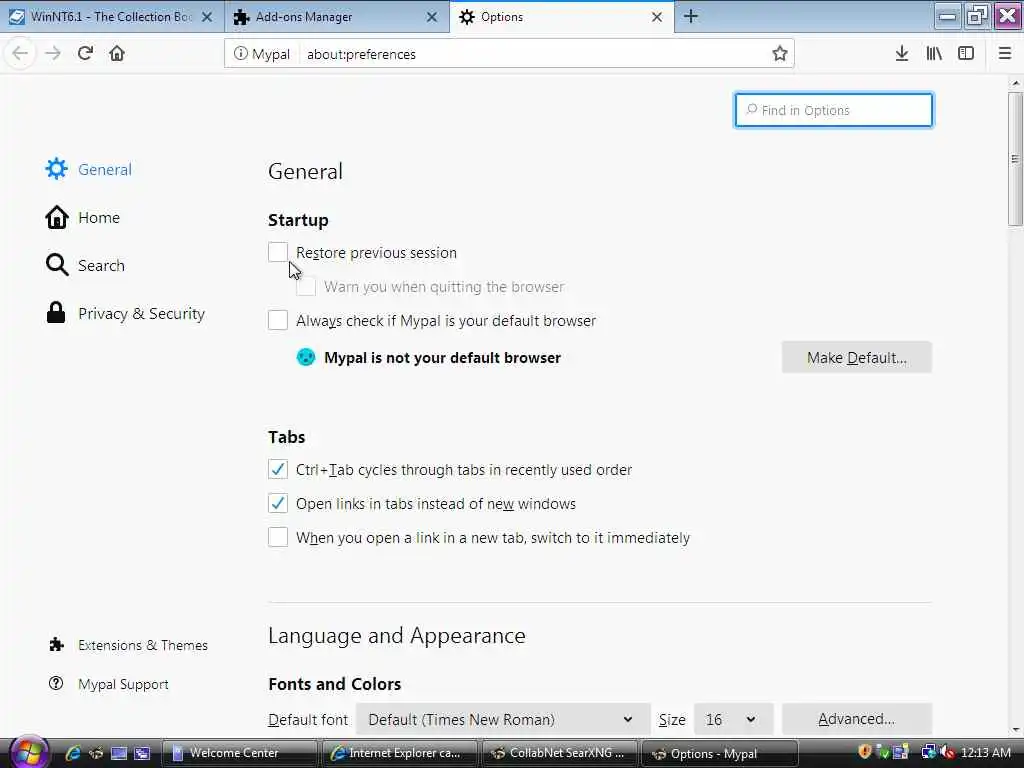
Task: Close the WinNT6.1 Collection Book tab
Action: (206, 17)
